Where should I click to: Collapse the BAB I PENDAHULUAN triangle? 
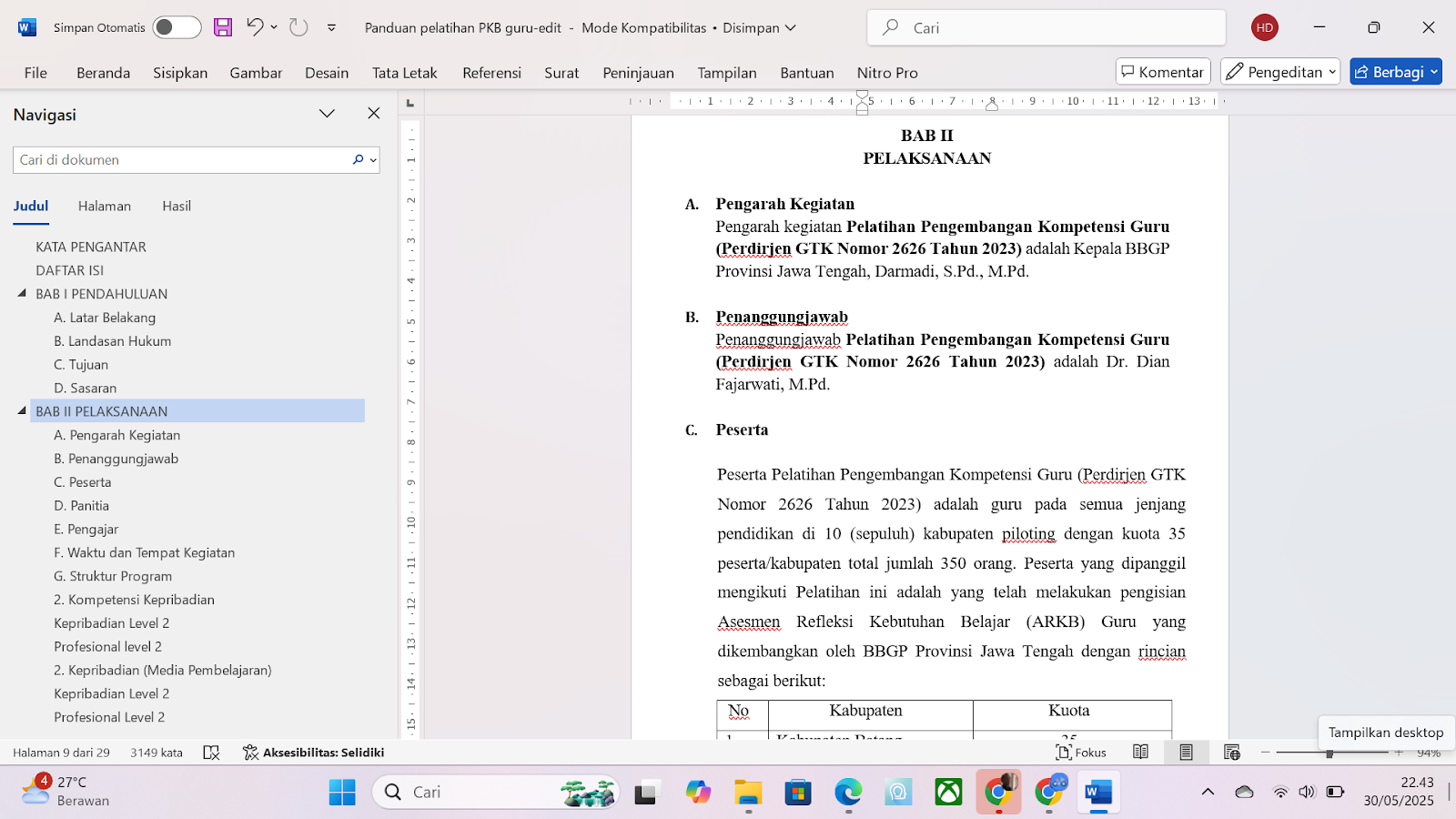pyautogui.click(x=22, y=293)
